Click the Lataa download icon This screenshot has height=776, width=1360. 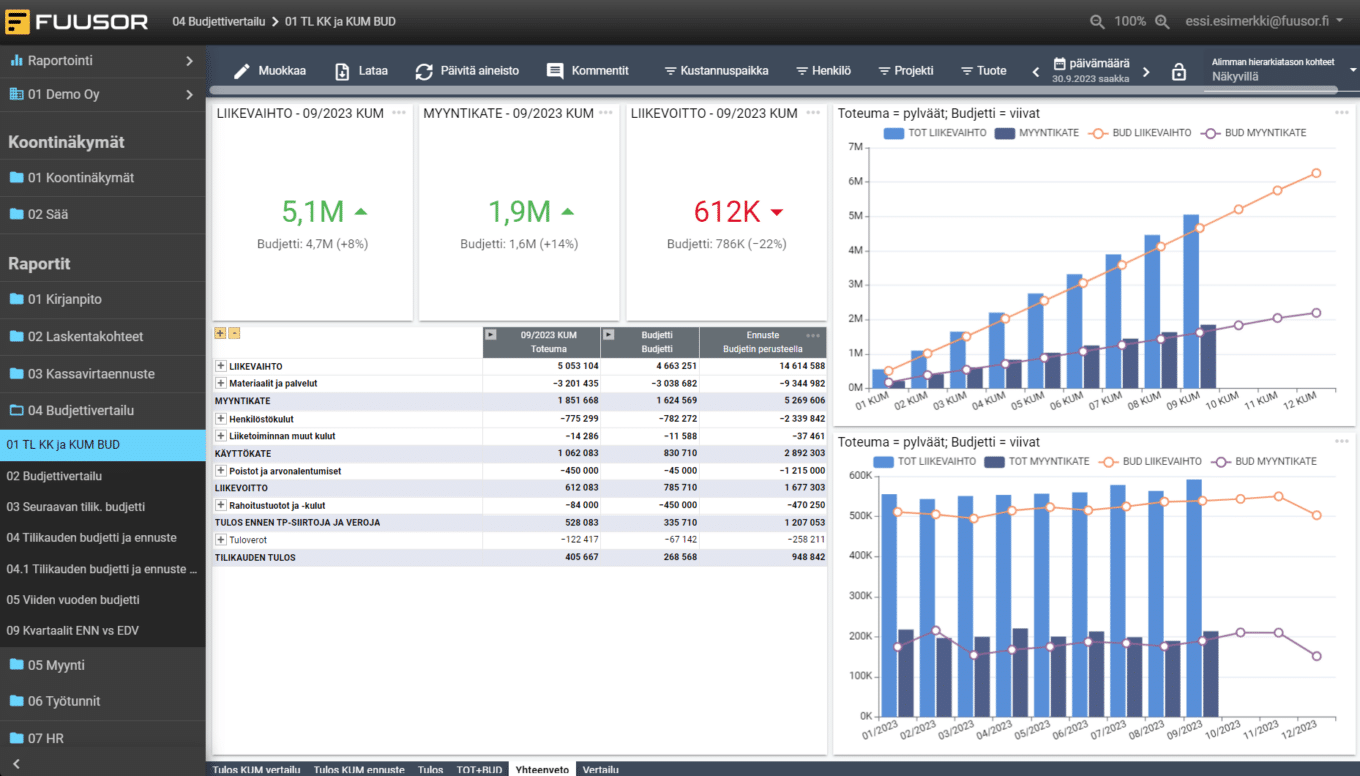point(342,71)
